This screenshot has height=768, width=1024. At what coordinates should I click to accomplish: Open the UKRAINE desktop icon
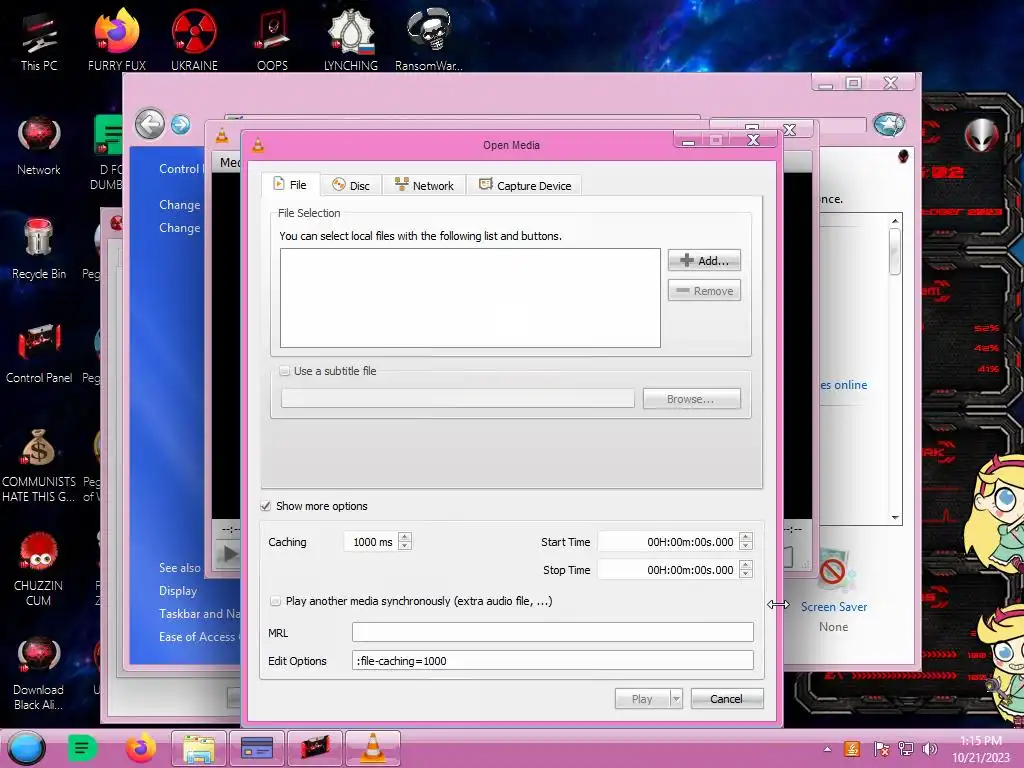[x=194, y=40]
